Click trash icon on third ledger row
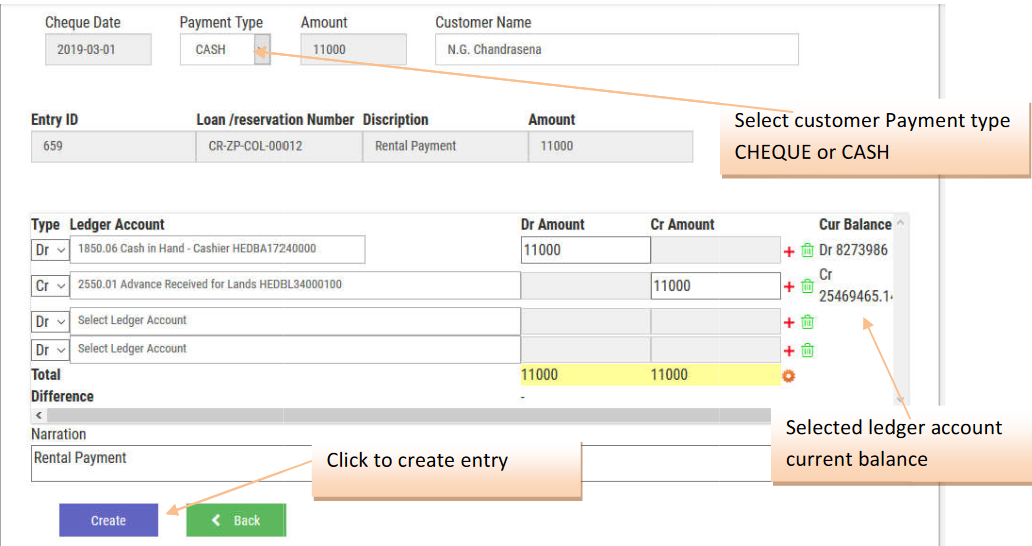Viewport: 1032px width, 546px height. pyautogui.click(x=808, y=322)
